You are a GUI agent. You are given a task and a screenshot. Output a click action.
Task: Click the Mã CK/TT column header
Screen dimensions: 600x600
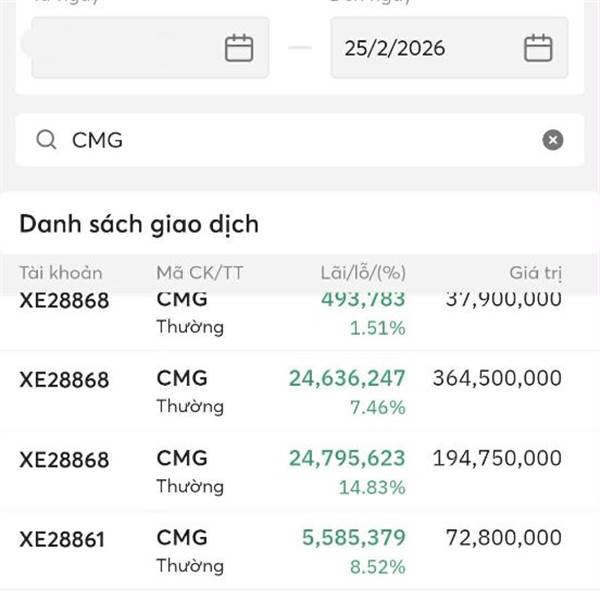point(200,273)
